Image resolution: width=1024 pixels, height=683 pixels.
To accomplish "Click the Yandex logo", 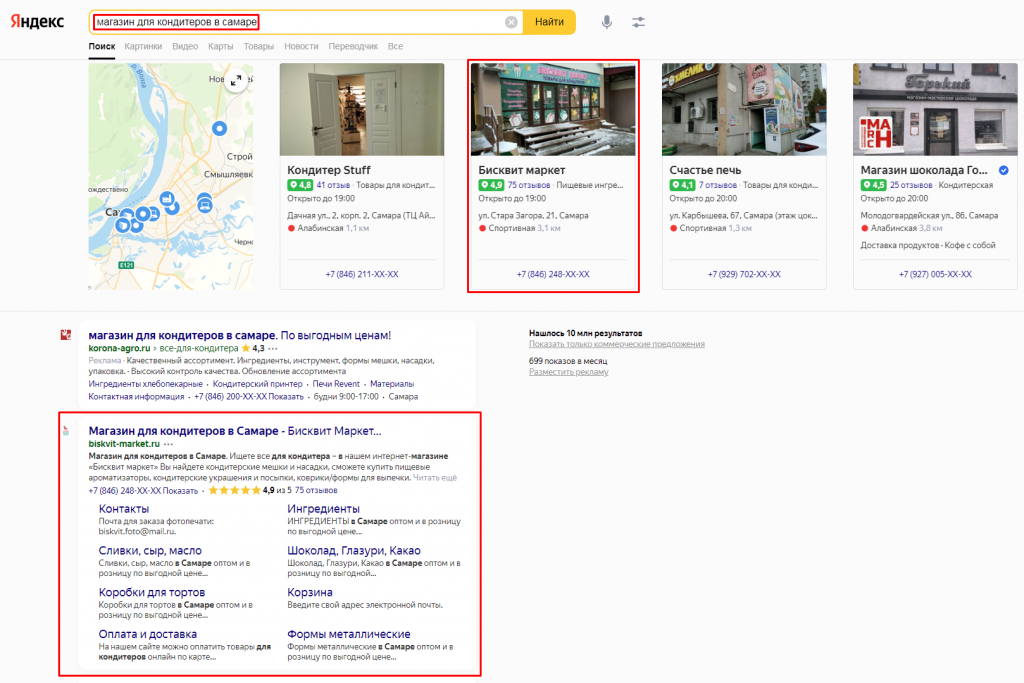I will 37,22.
